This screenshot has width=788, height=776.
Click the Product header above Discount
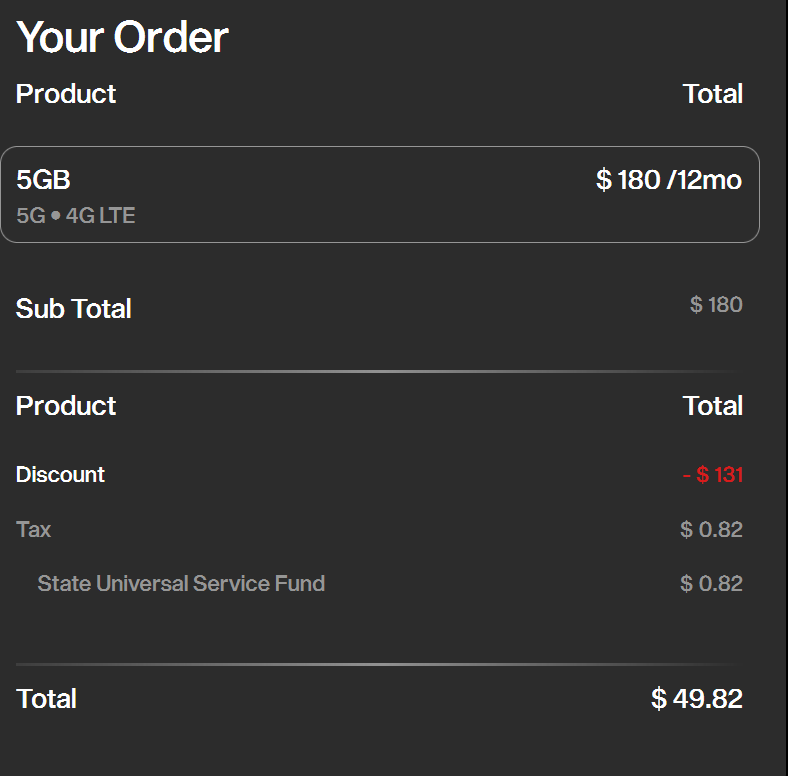[x=66, y=406]
